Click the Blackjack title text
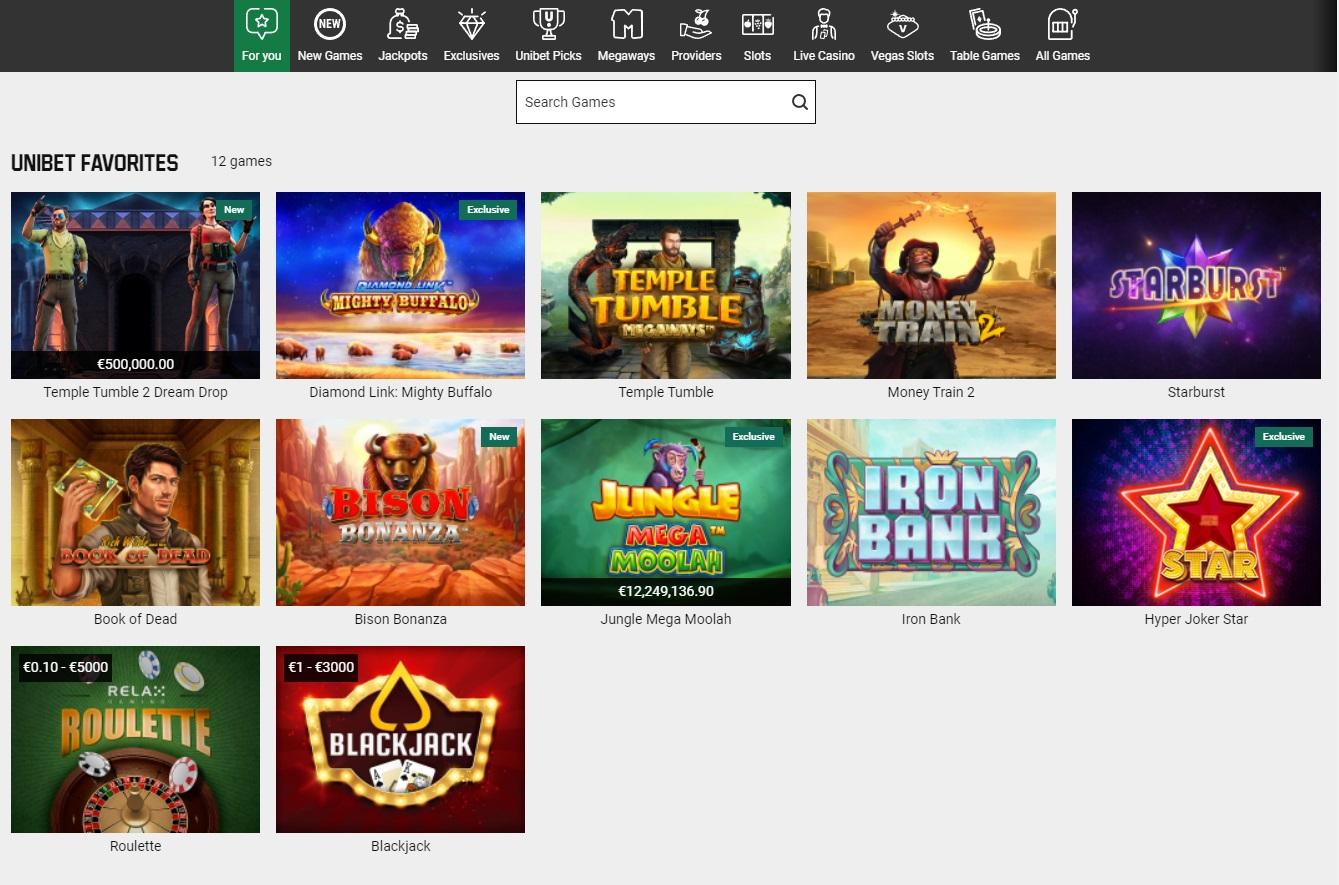Screen dimensions: 1339x885 click(400, 846)
